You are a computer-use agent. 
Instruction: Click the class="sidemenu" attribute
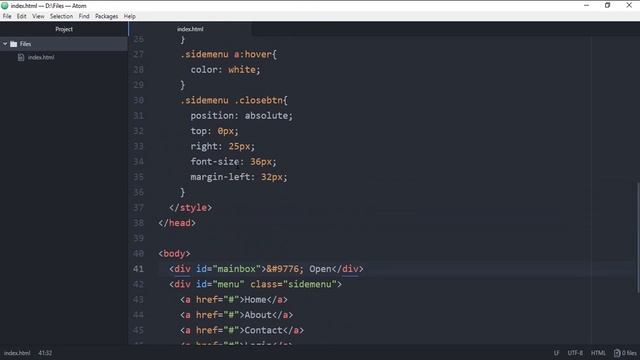coord(293,284)
